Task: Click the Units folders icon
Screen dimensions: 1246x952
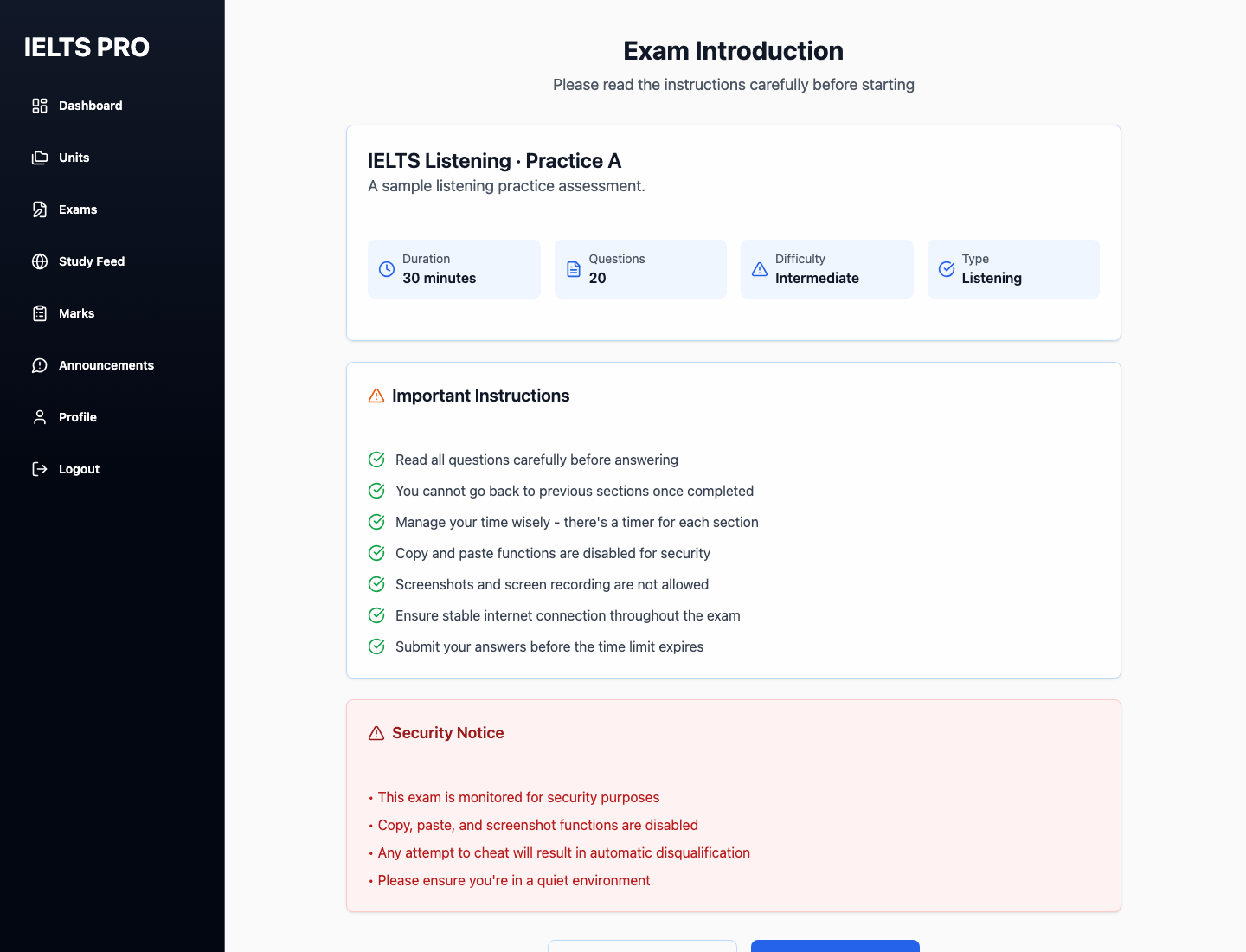Action: tap(40, 158)
